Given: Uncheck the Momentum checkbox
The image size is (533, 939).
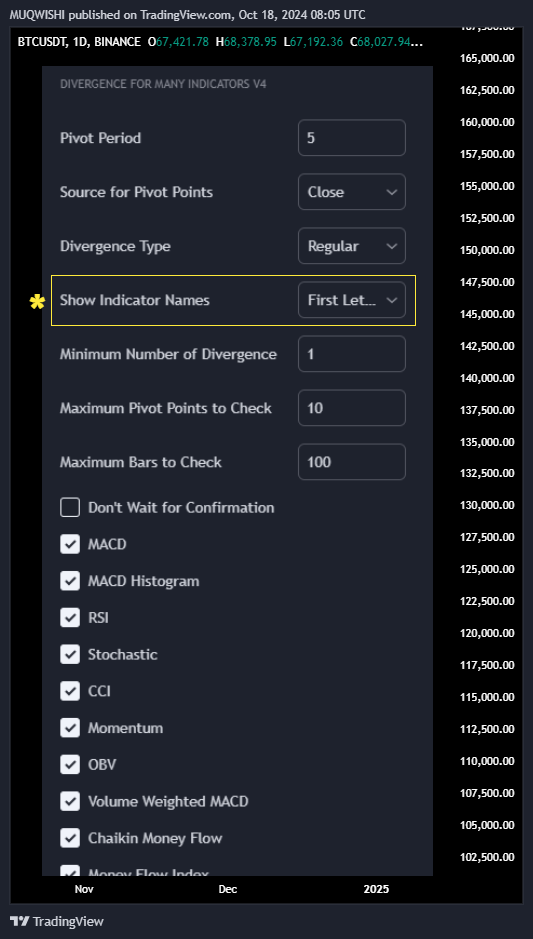Looking at the screenshot, I should 70,728.
